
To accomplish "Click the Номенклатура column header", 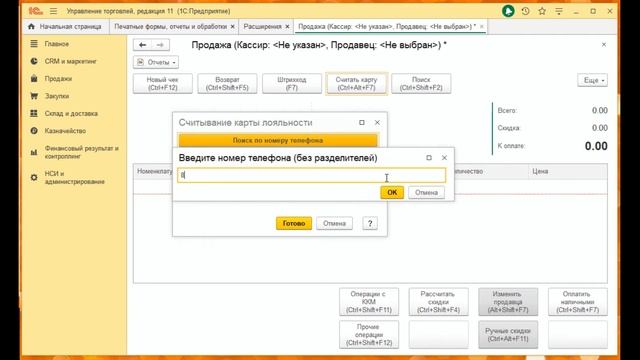I will 154,171.
